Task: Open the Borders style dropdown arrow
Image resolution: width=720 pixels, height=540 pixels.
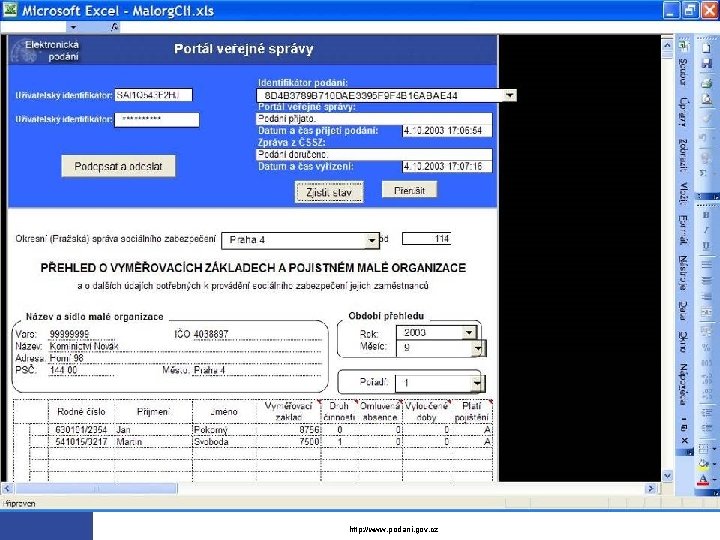Action: [x=714, y=448]
